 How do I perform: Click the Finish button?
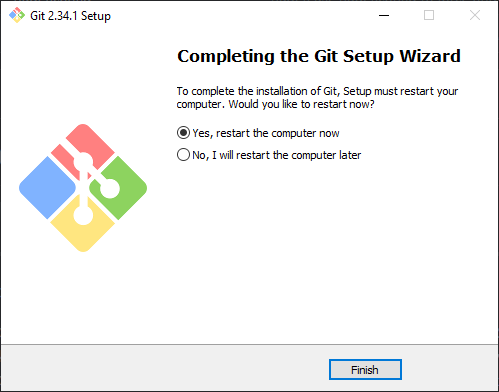(365, 369)
